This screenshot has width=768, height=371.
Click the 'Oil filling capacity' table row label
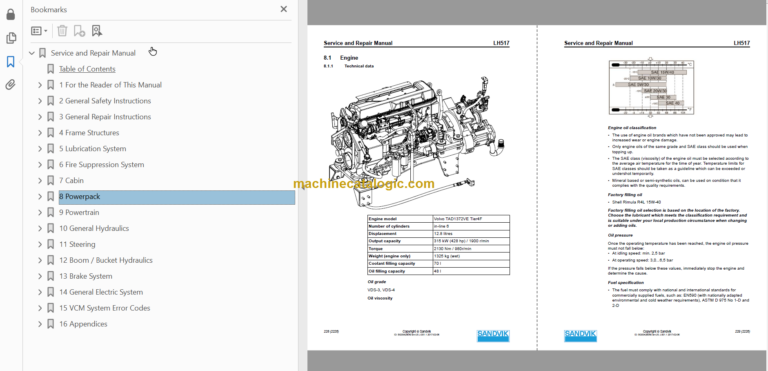[400, 271]
